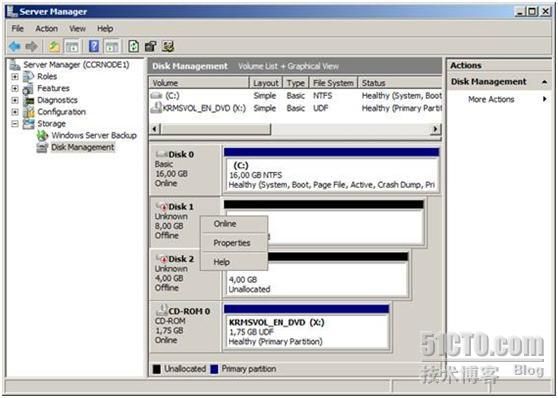Click the UDF file system cell
The width and height of the screenshot is (558, 398).
[x=321, y=108]
